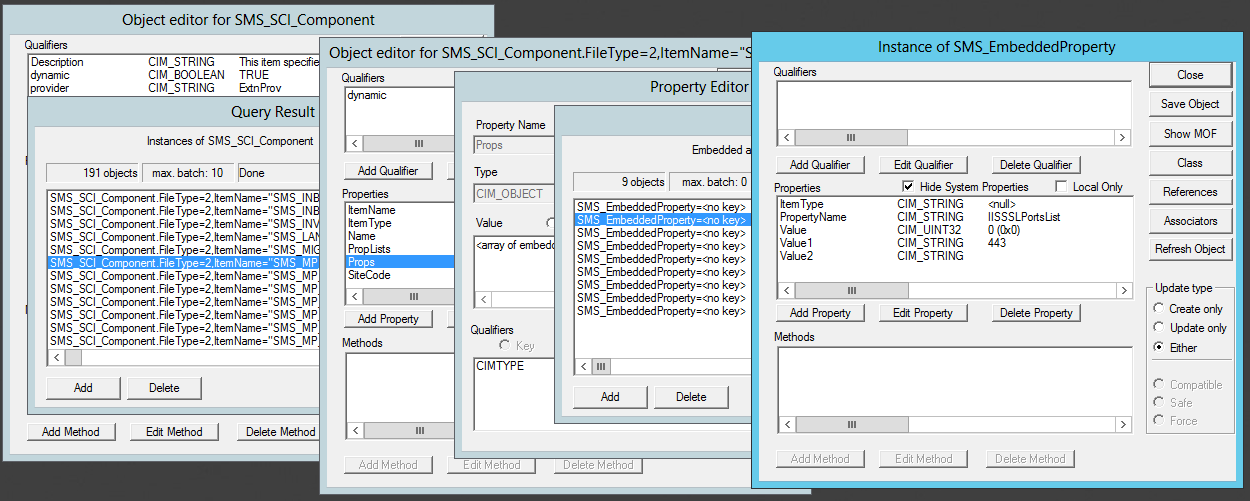Click the References button

pyautogui.click(x=1190, y=191)
